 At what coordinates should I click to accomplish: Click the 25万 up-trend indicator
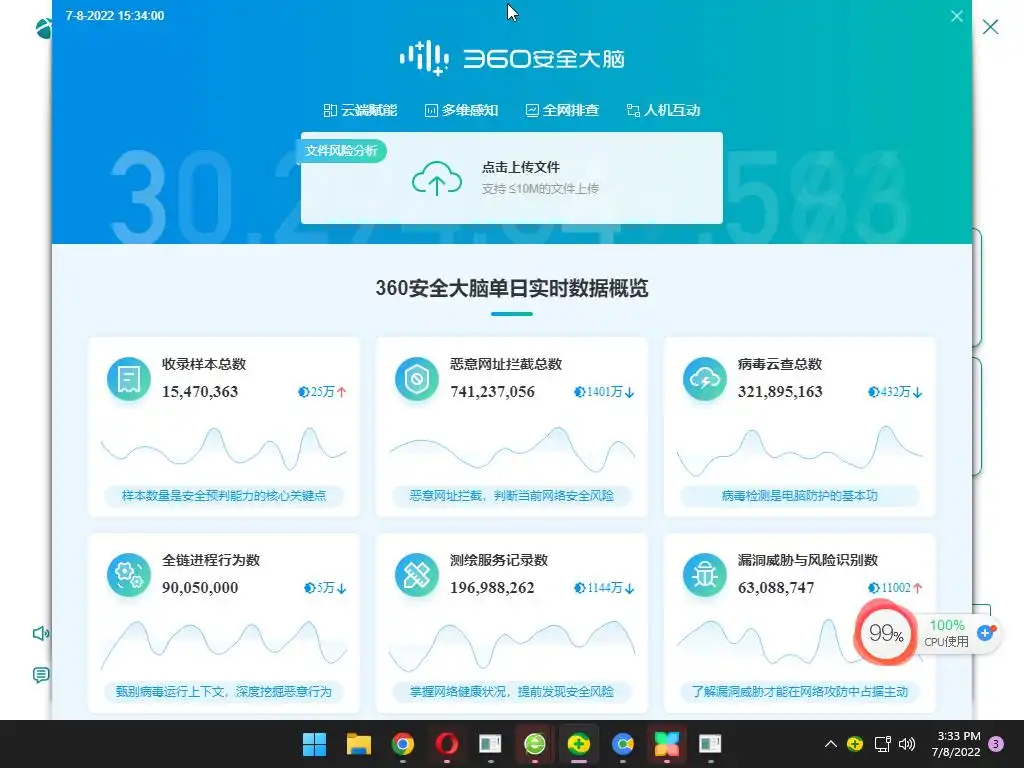click(x=322, y=392)
